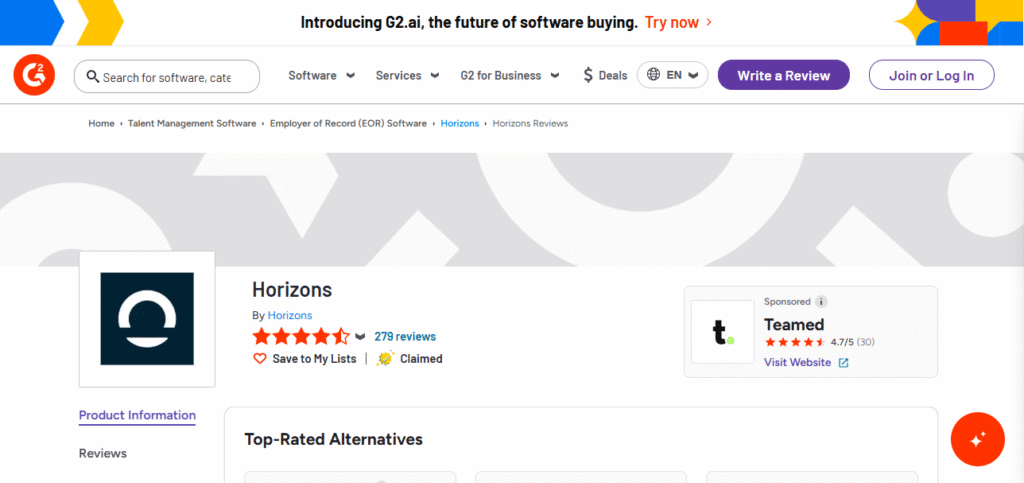The width and height of the screenshot is (1024, 483).
Task: Click the Deals dollar sign icon
Action: coord(588,75)
